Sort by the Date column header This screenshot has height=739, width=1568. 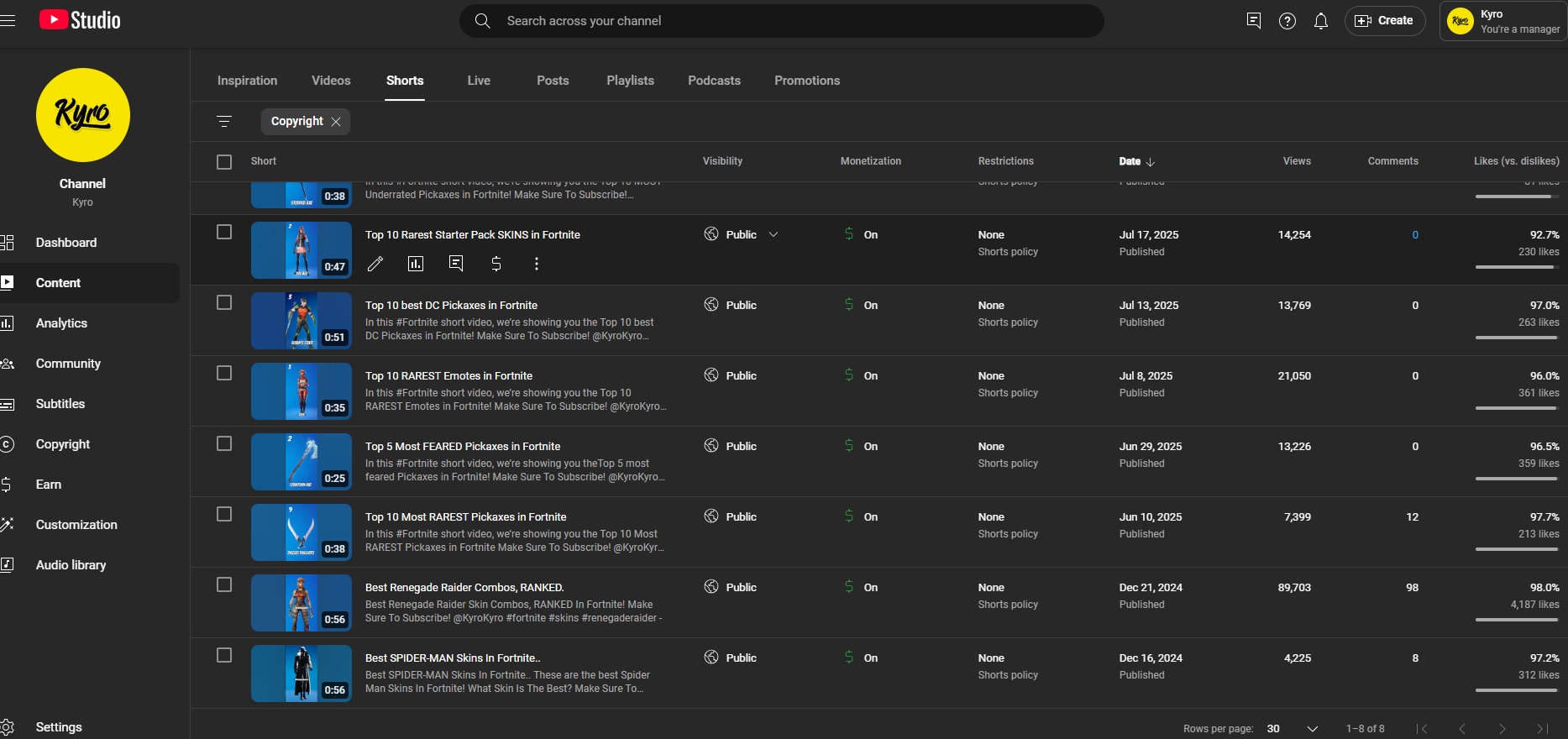[x=1137, y=161]
